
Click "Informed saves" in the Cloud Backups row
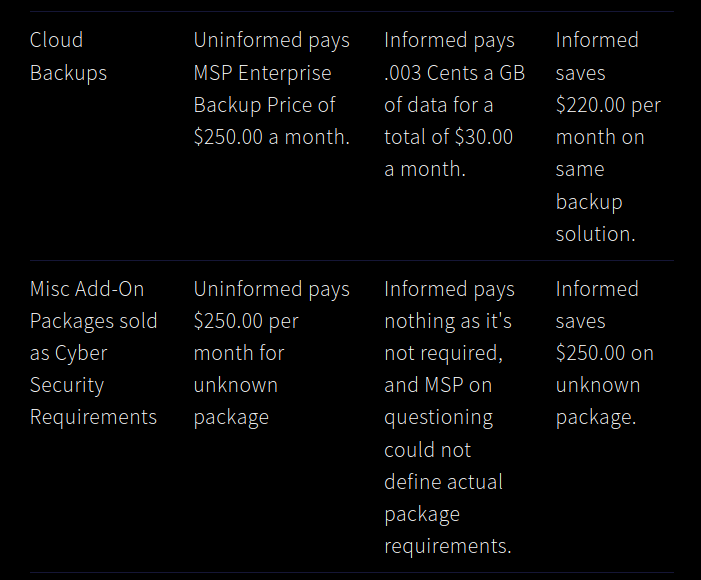[x=597, y=56]
